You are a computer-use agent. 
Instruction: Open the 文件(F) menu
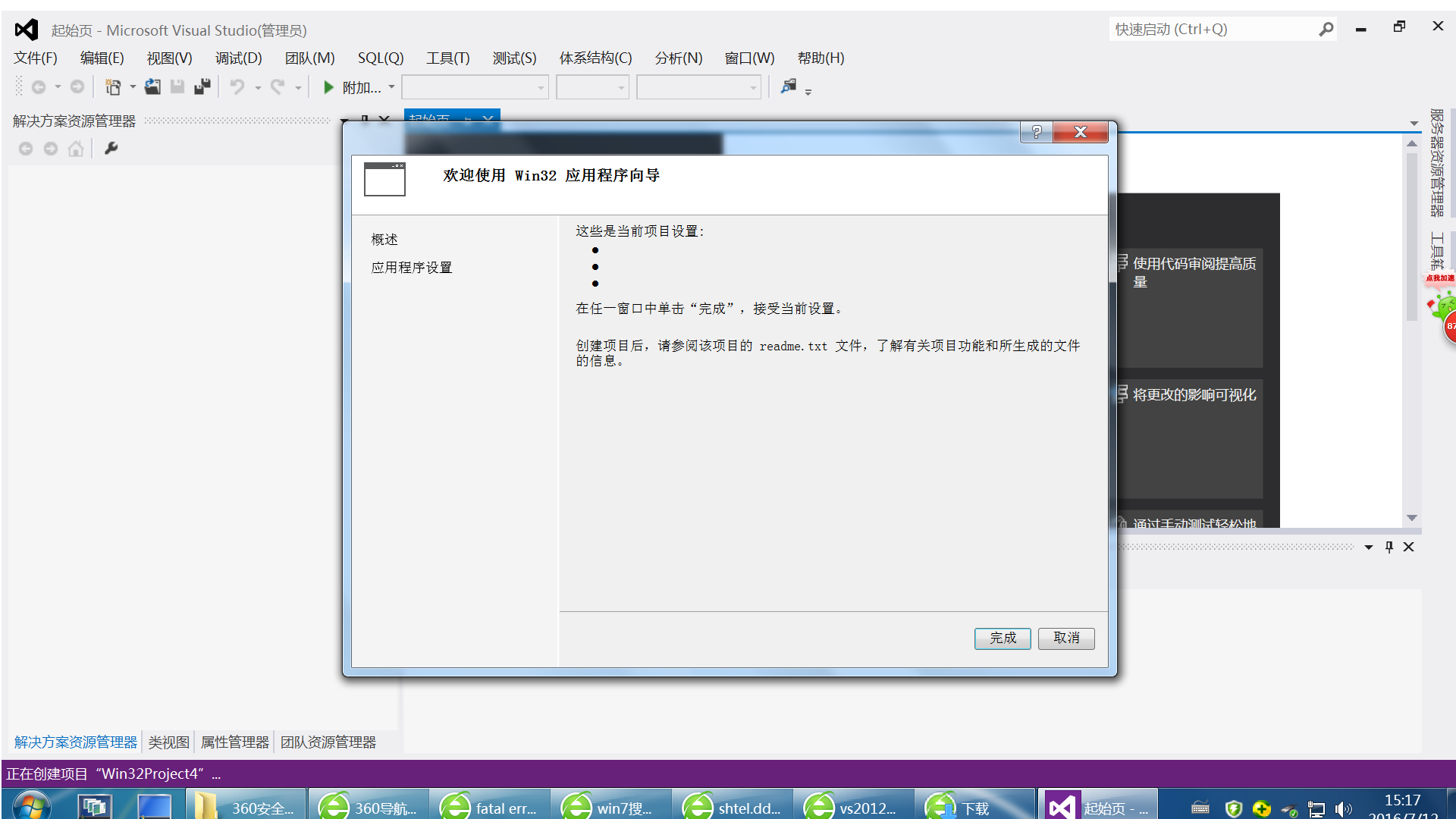point(36,58)
